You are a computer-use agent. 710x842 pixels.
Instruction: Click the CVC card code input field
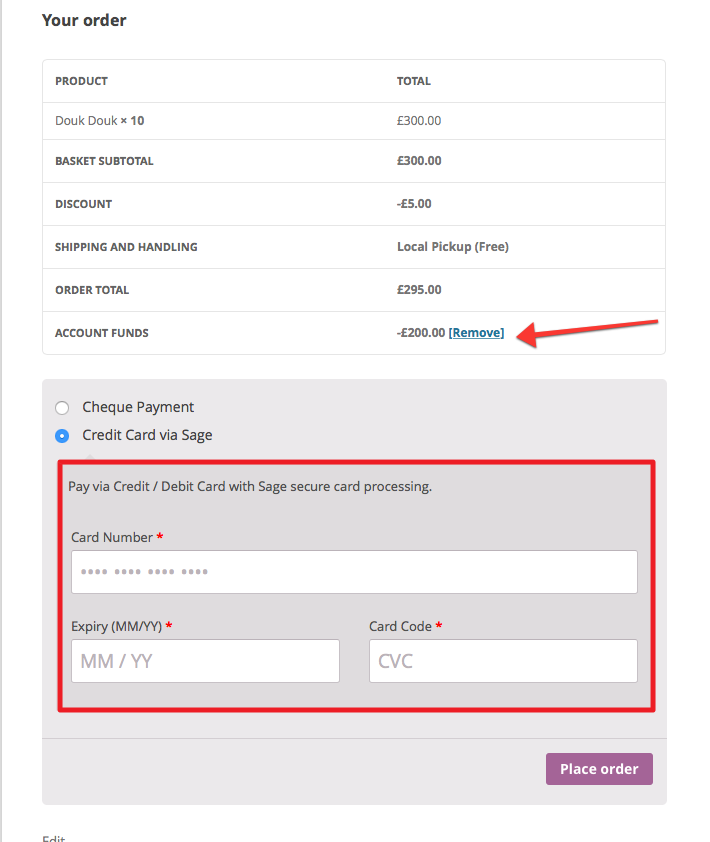click(503, 661)
